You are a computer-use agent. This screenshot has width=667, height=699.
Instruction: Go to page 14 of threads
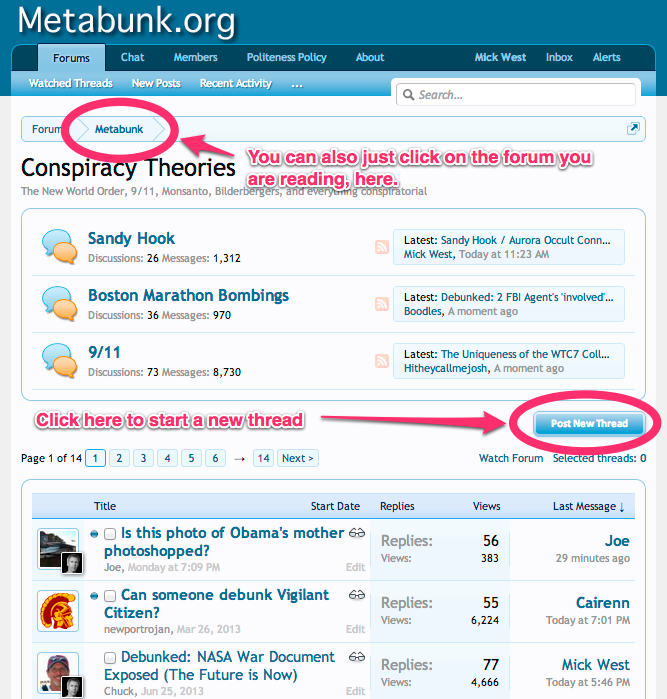click(x=263, y=458)
